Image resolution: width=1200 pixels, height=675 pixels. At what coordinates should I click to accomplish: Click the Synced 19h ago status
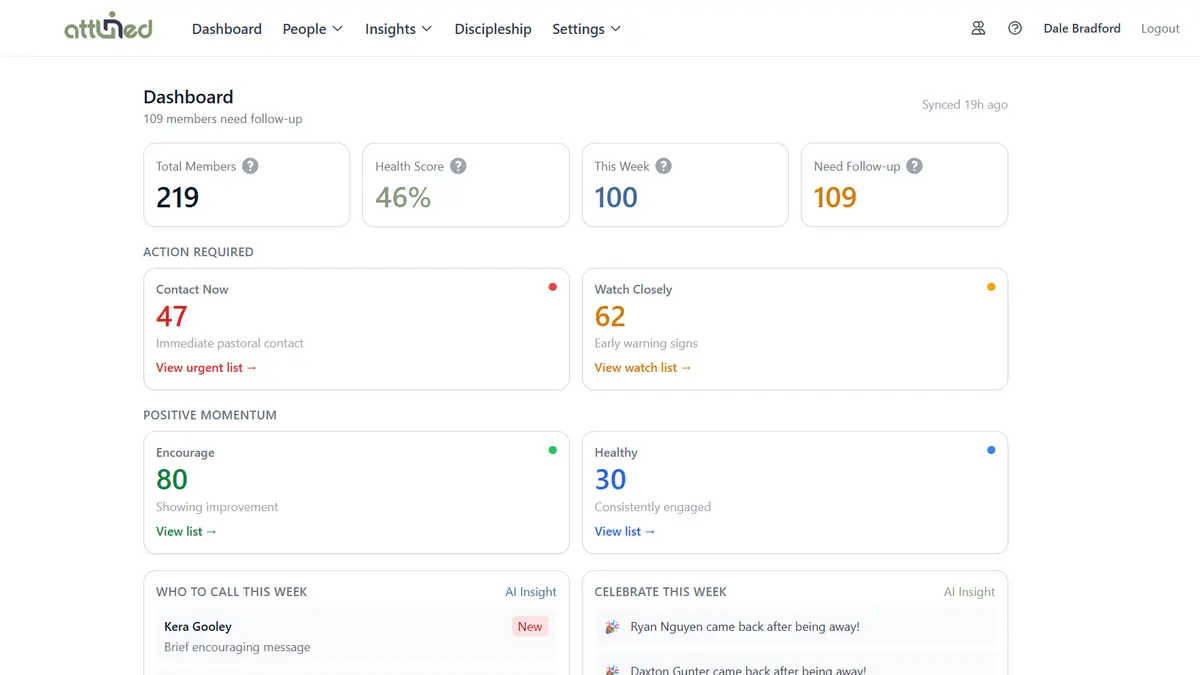coord(965,105)
